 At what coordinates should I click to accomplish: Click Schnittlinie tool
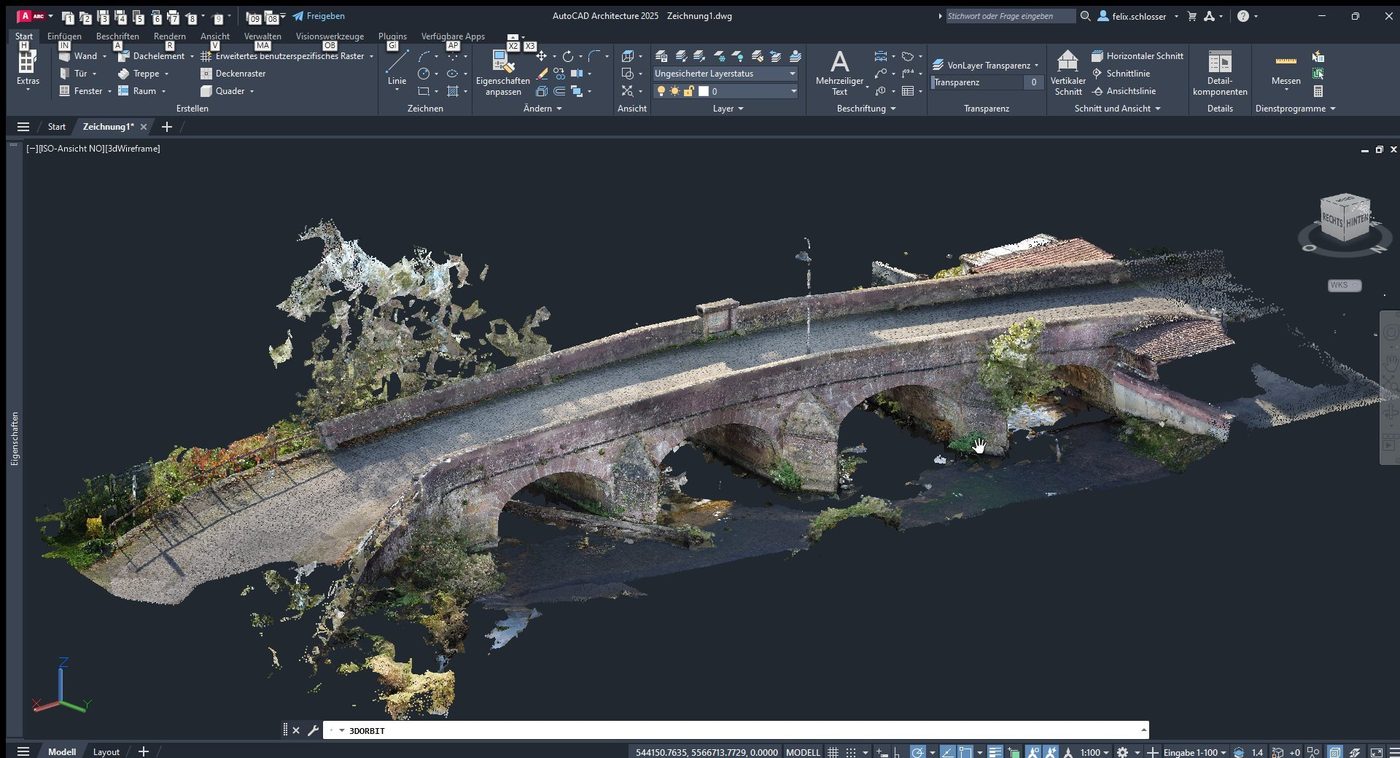[1120, 73]
